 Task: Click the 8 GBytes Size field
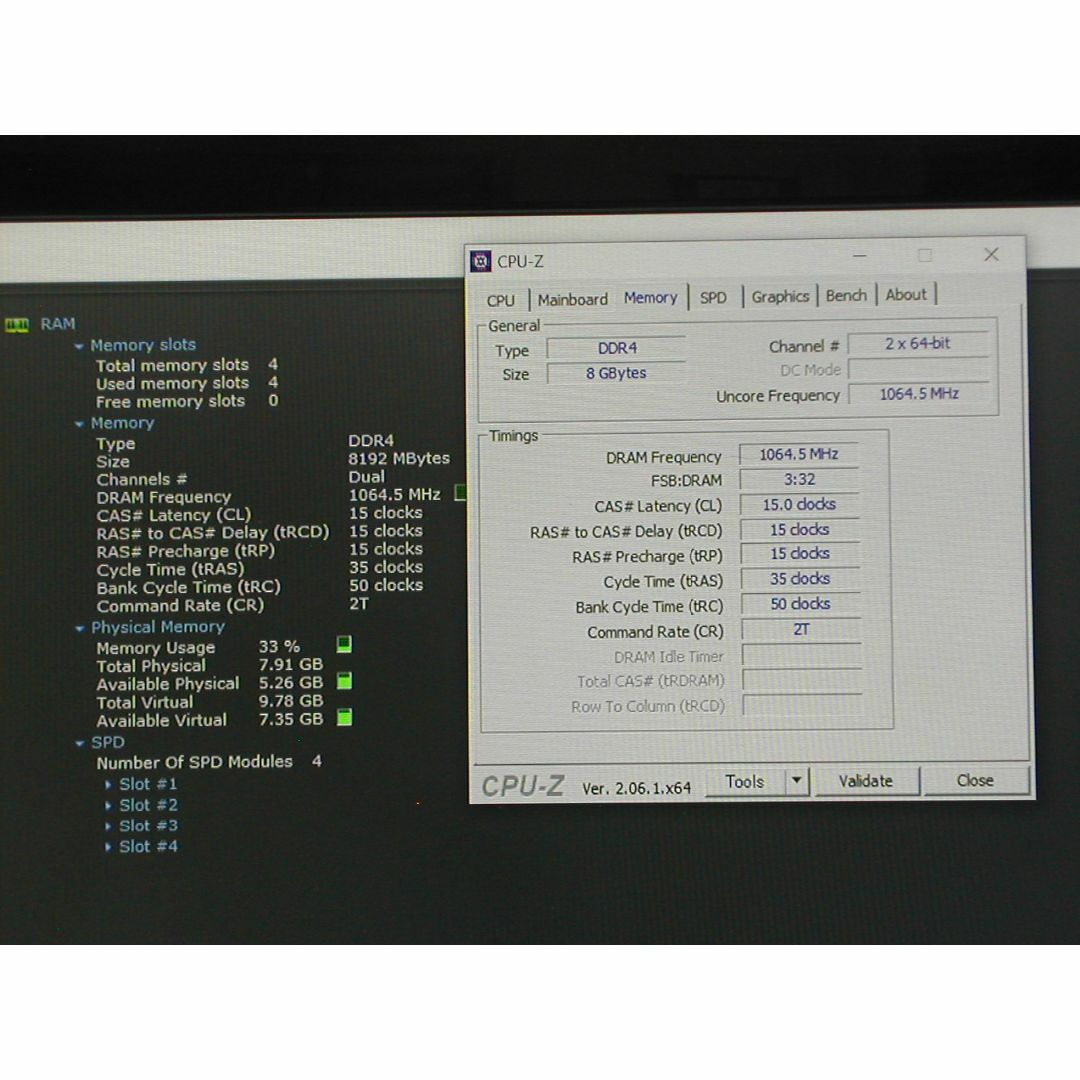click(616, 373)
